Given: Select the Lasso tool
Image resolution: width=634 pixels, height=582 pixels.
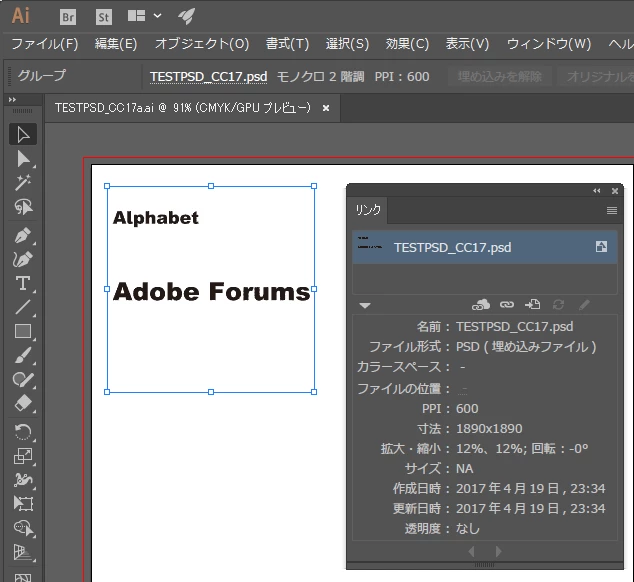Looking at the screenshot, I should point(23,207).
